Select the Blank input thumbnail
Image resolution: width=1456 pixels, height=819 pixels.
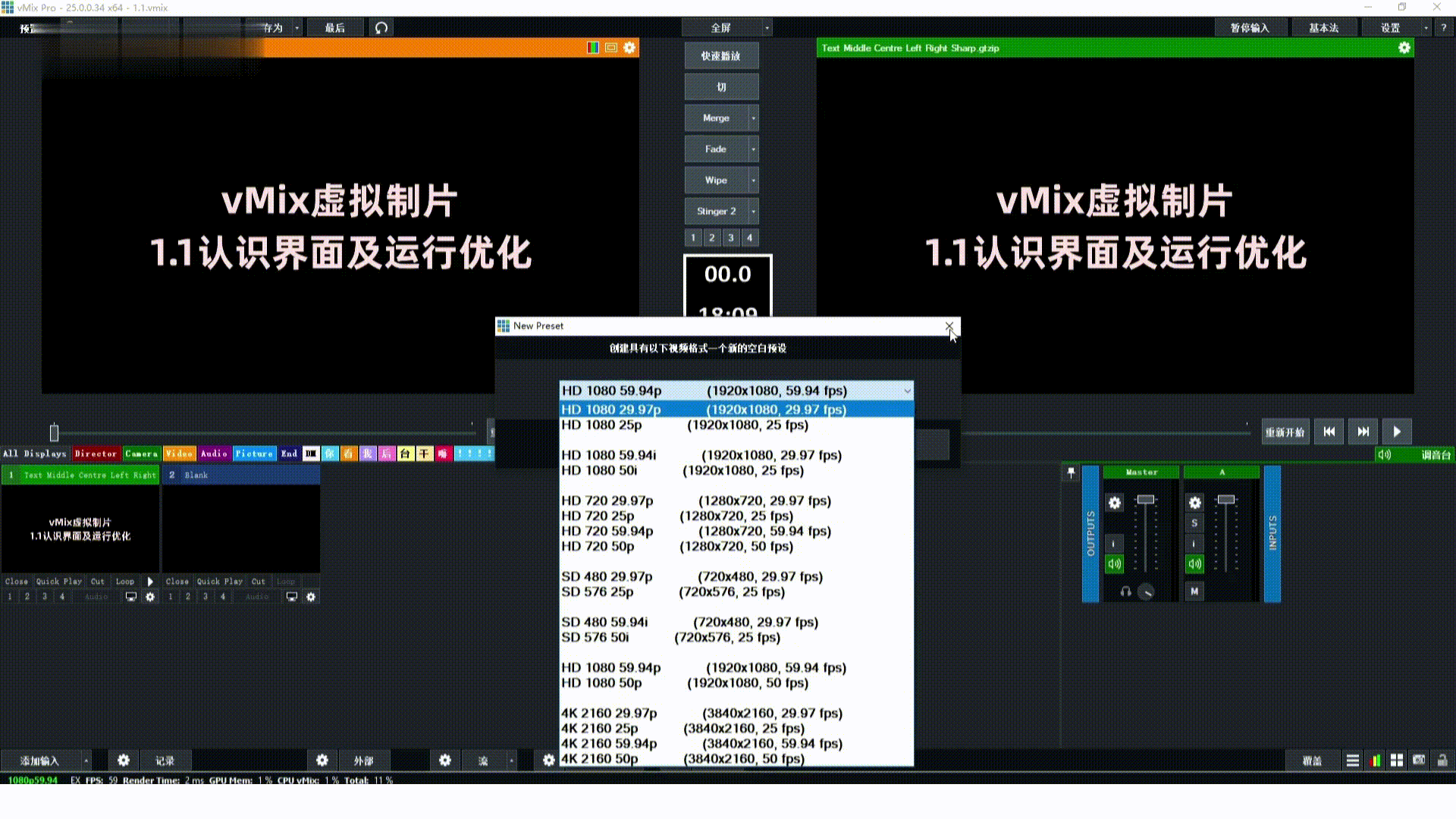click(x=240, y=529)
